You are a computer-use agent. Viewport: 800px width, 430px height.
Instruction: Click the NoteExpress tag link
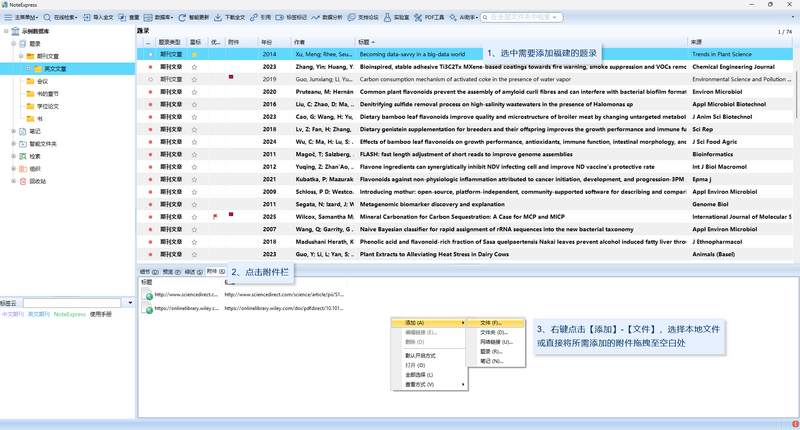pyautogui.click(x=70, y=314)
